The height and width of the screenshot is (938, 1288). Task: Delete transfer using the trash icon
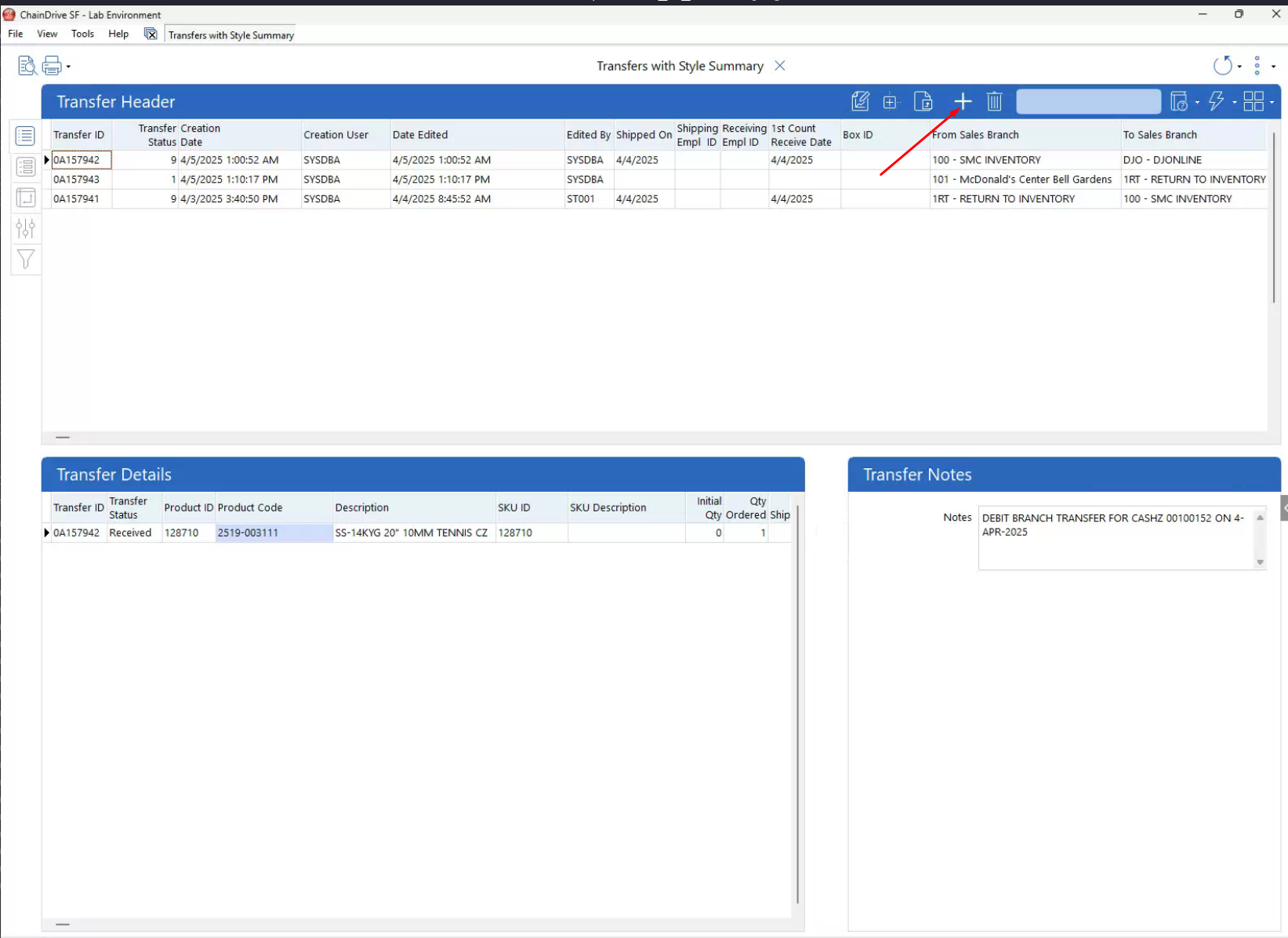(x=994, y=101)
